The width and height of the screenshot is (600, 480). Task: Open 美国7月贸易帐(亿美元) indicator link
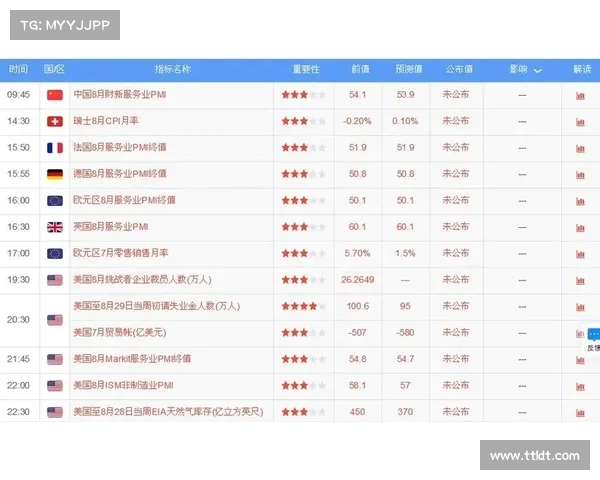click(x=120, y=333)
